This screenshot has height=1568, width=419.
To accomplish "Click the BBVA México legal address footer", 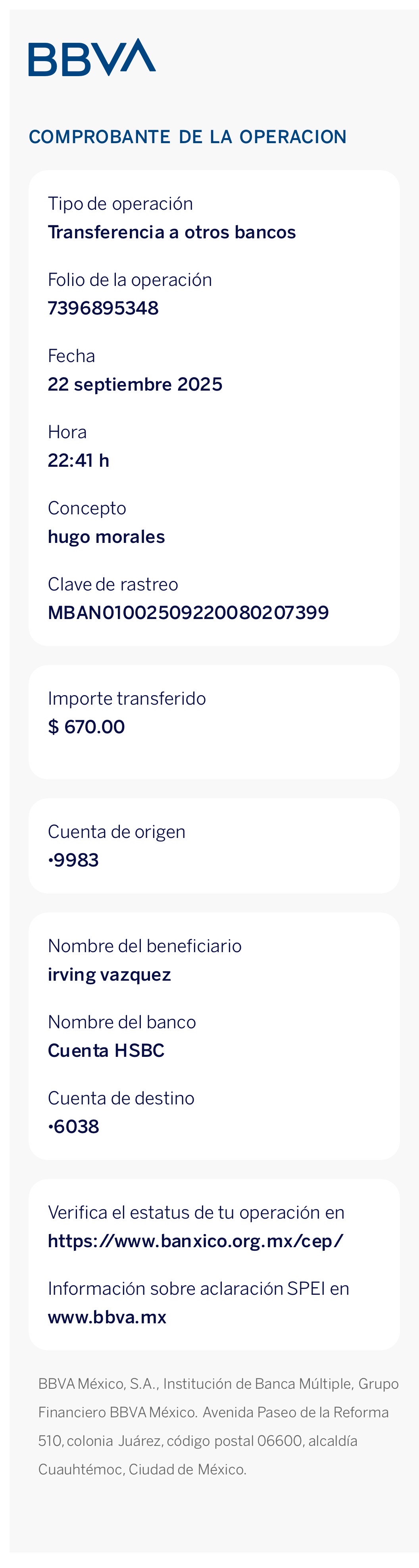I will [218, 1426].
